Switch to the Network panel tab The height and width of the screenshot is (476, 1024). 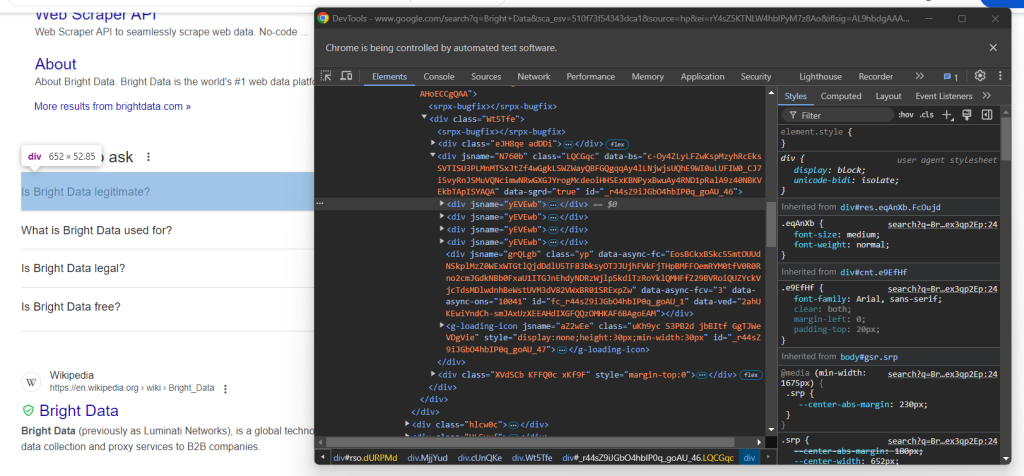click(533, 76)
